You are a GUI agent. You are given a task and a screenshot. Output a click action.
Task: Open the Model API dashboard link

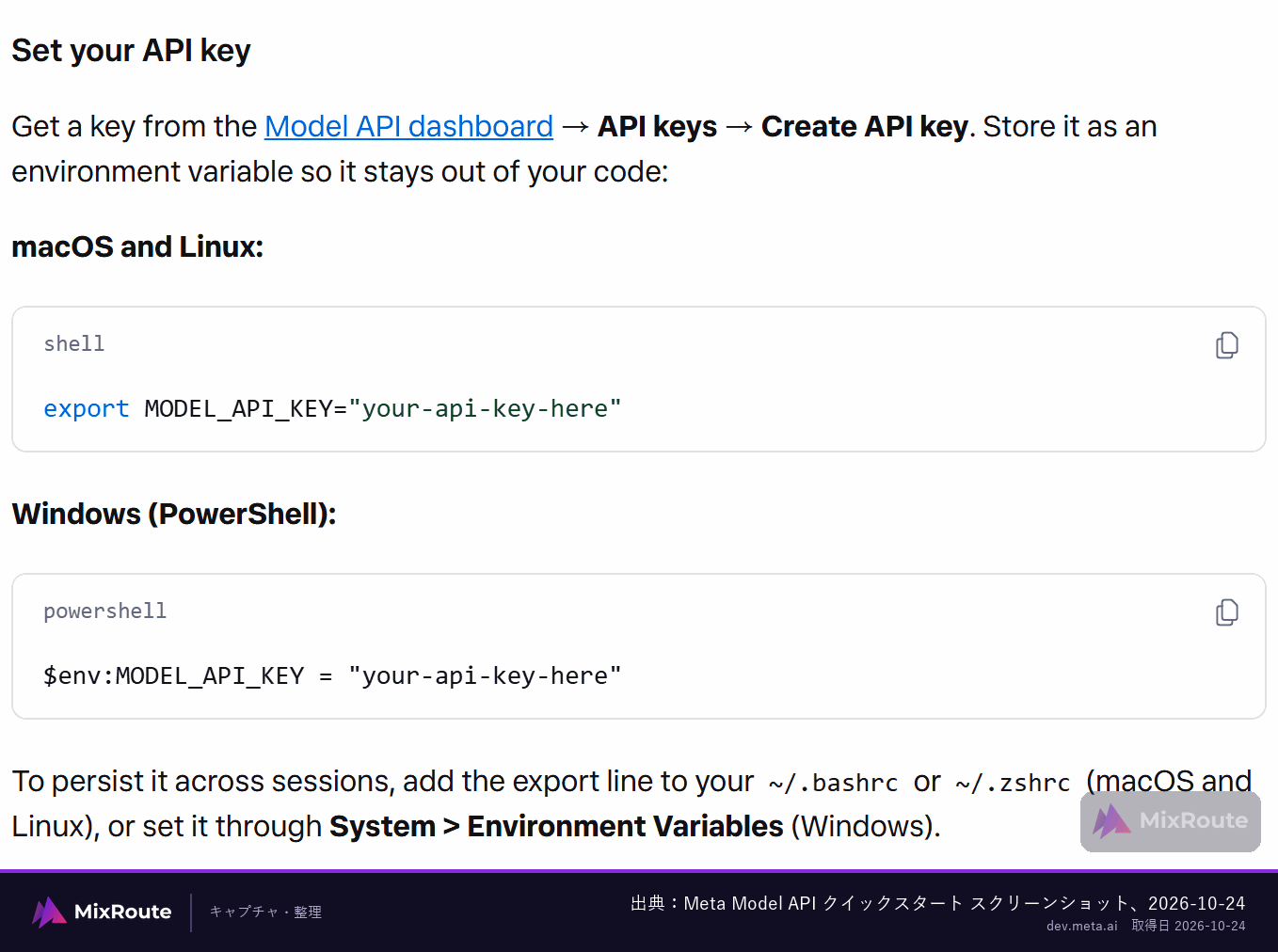click(408, 126)
